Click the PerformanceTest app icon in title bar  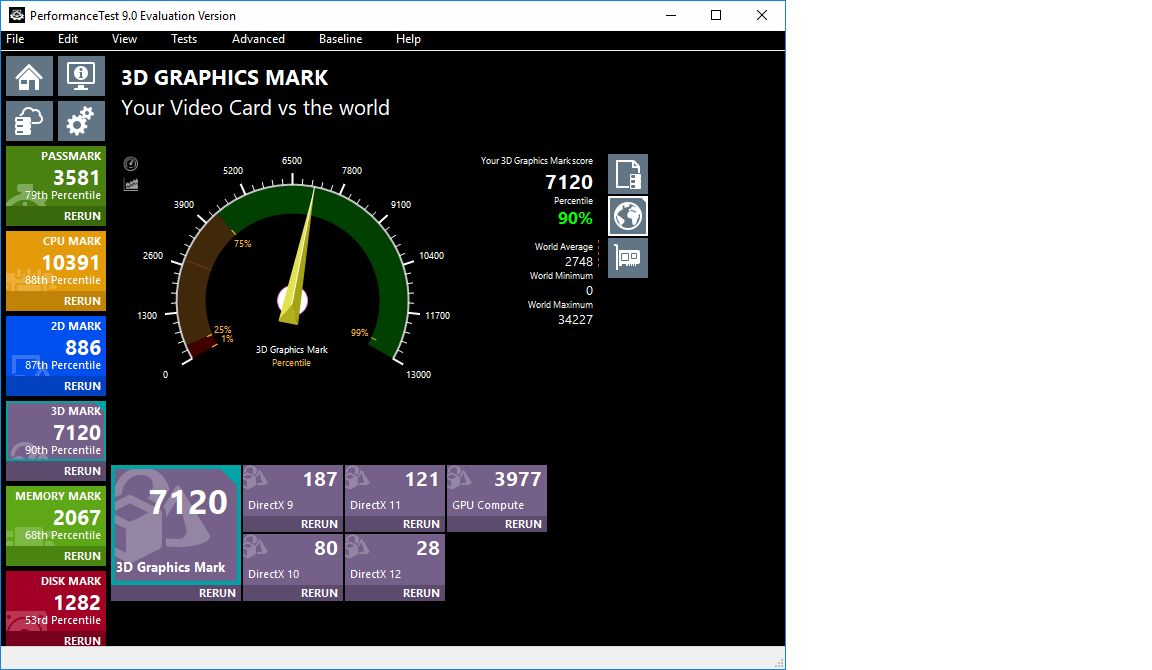pyautogui.click(x=16, y=15)
